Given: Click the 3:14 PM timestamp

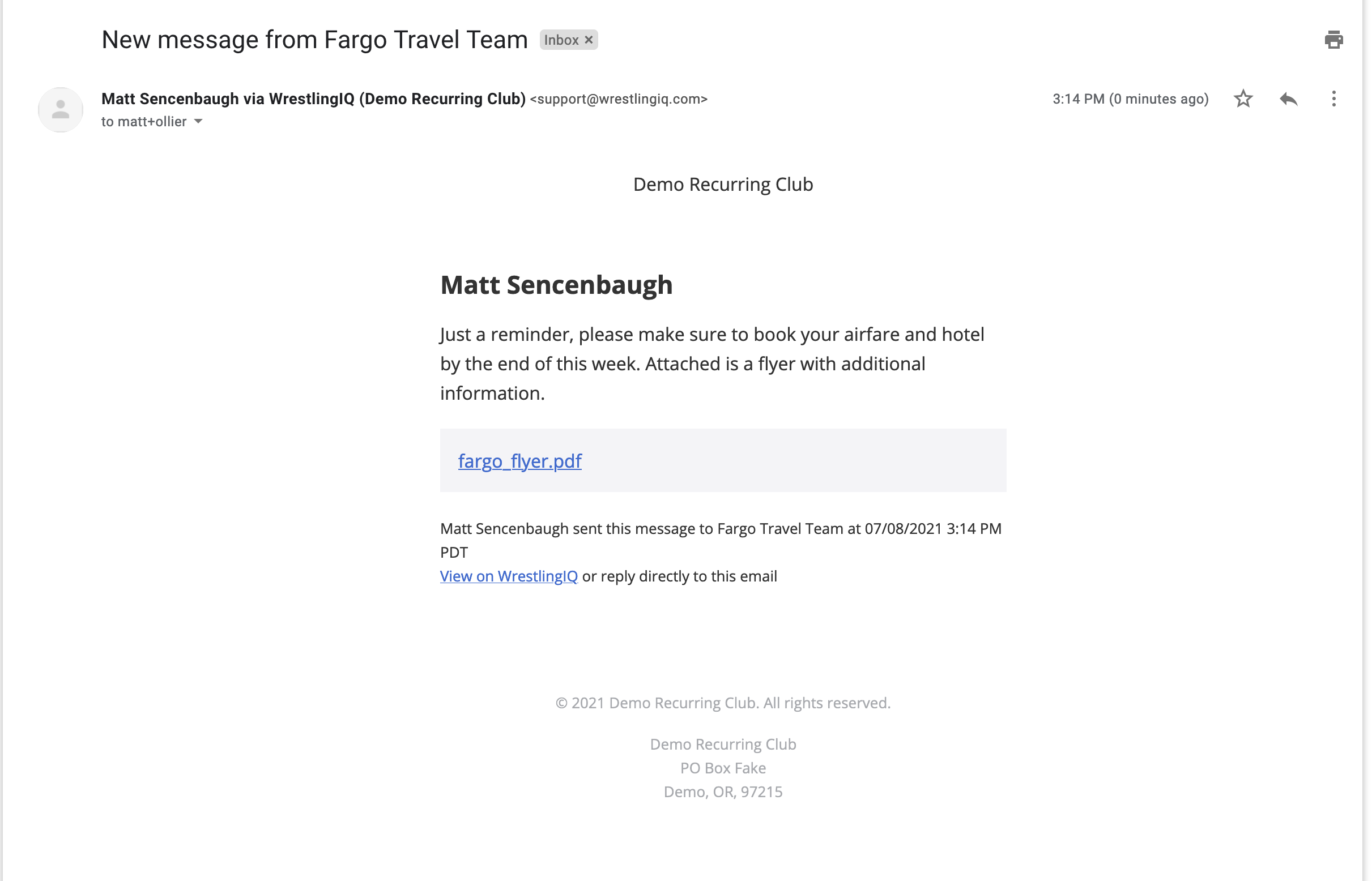Looking at the screenshot, I should pyautogui.click(x=1130, y=99).
